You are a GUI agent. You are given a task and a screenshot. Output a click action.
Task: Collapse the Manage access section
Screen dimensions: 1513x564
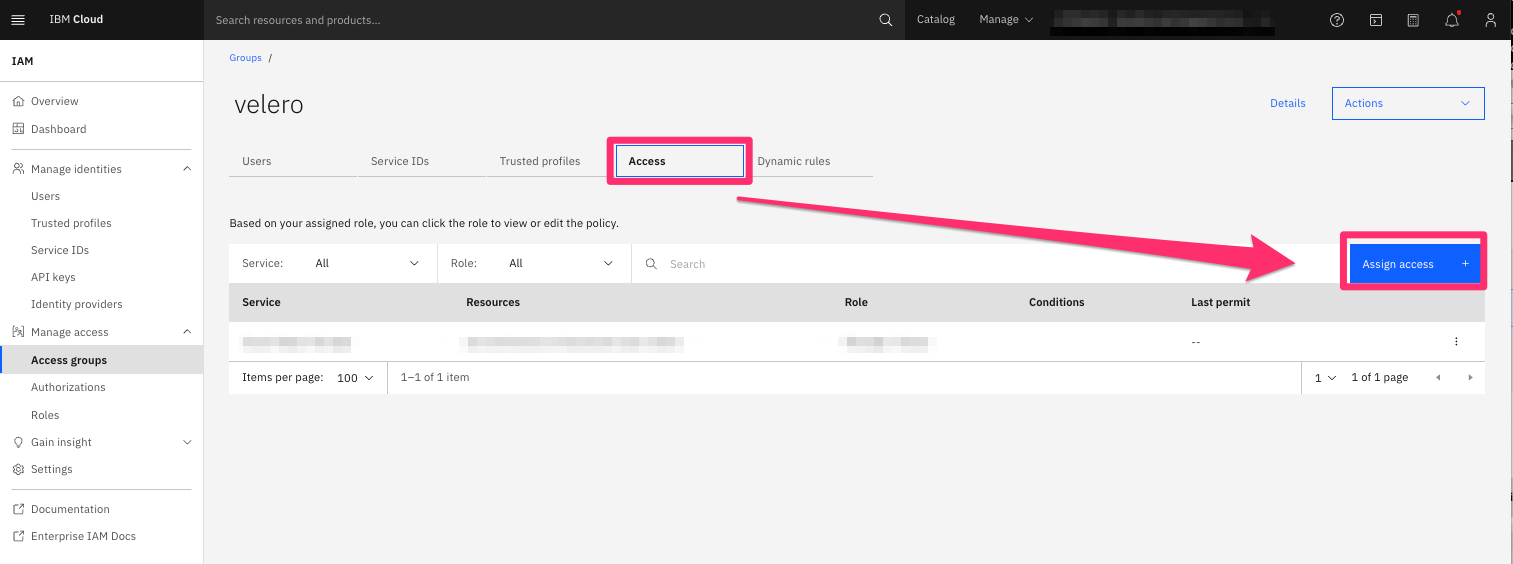187,332
